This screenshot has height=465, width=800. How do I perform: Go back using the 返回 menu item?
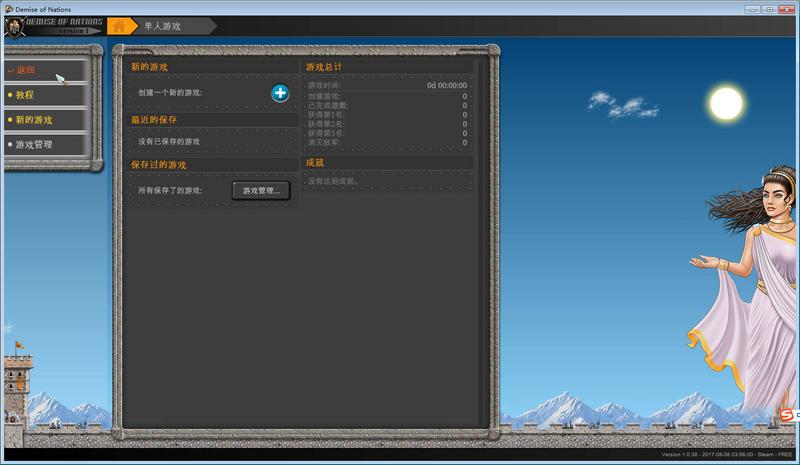tap(26, 70)
